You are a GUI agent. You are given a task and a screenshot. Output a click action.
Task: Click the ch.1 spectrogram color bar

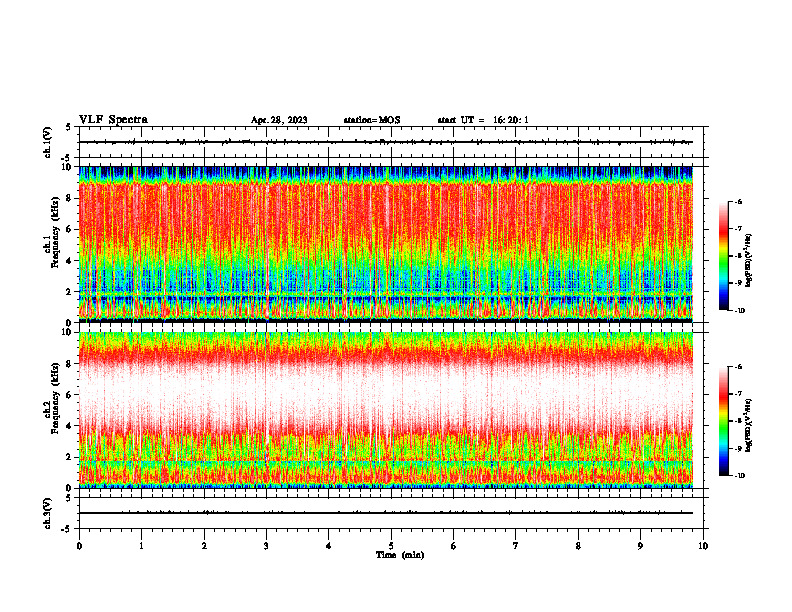723,256
